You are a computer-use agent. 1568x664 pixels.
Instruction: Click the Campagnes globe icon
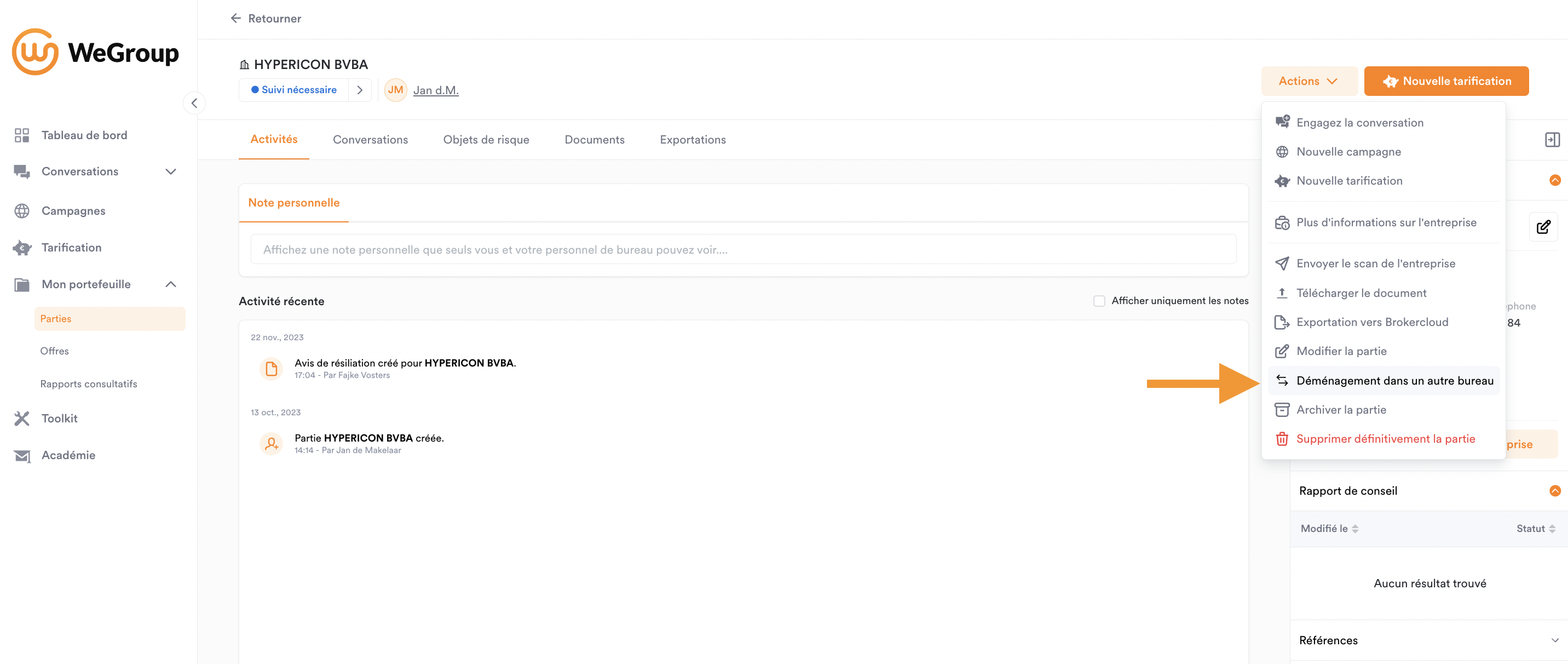[x=22, y=211]
